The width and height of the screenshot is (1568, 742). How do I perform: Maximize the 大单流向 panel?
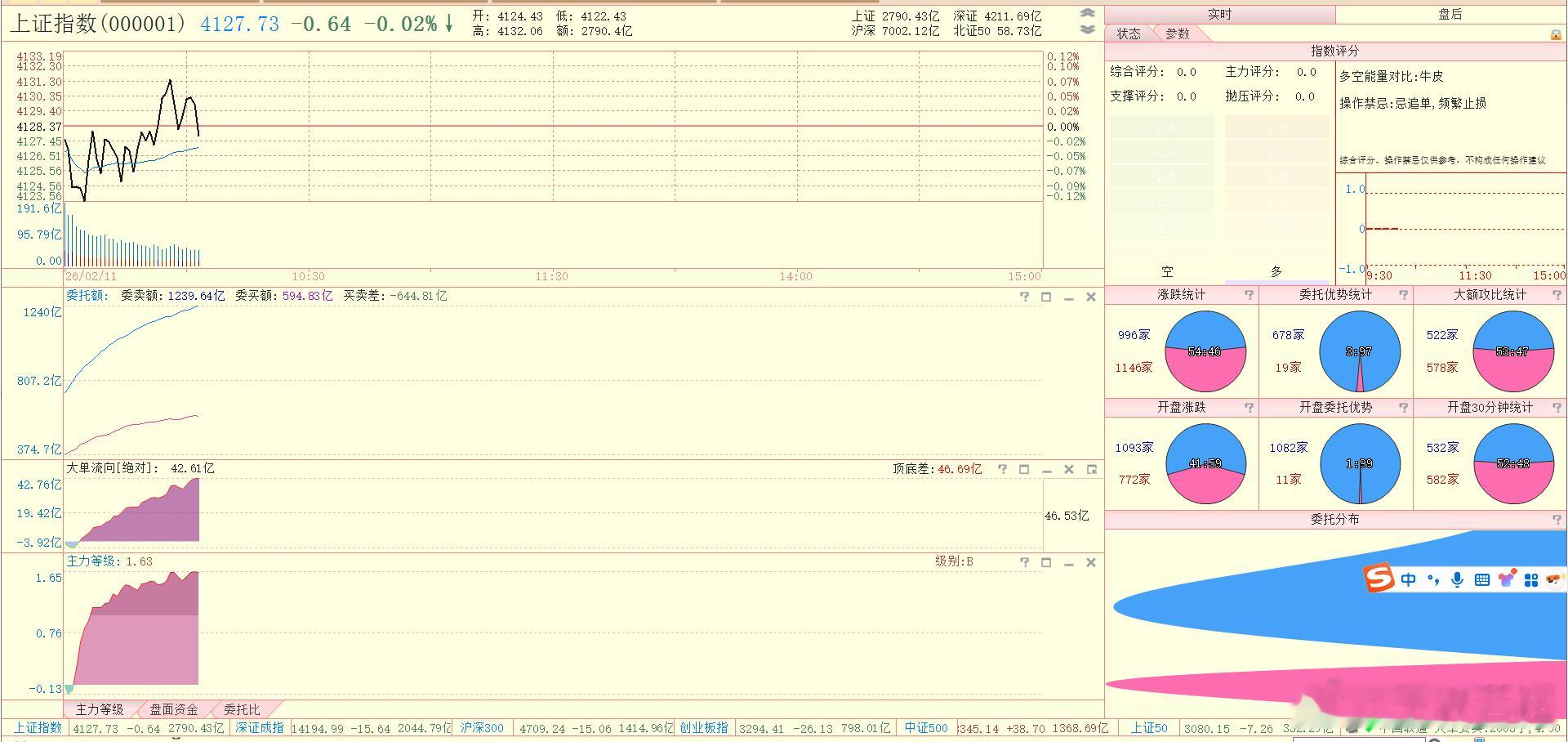(1024, 469)
